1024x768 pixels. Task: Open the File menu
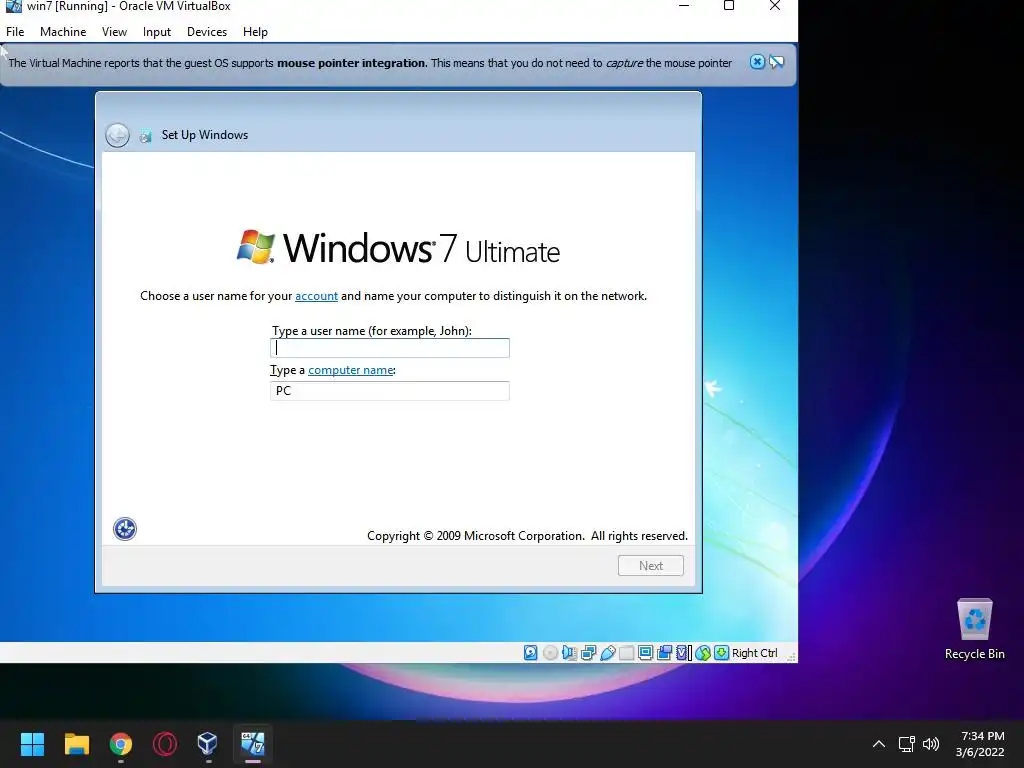click(x=15, y=31)
